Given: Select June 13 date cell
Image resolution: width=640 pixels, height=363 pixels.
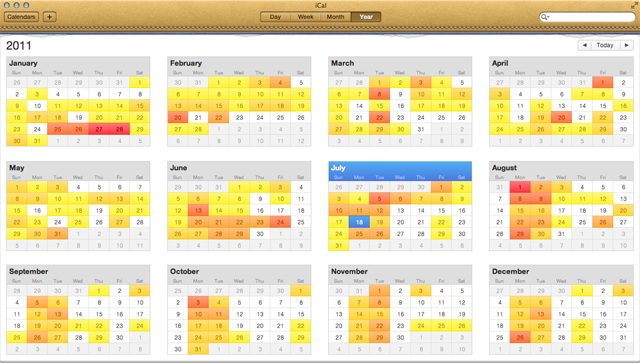Looking at the screenshot, I should [198, 211].
